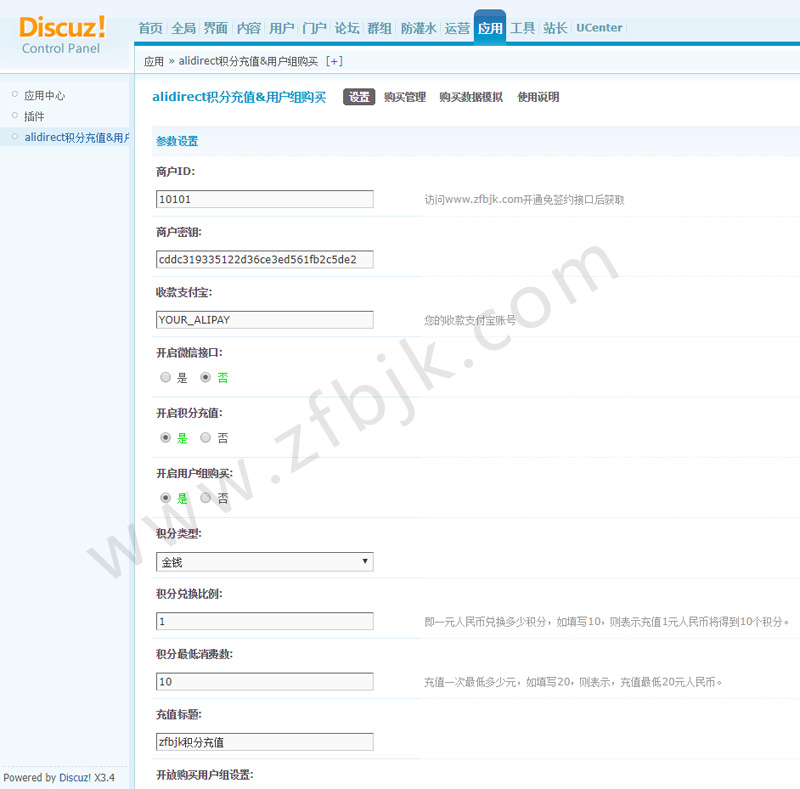Open 插件 in the sidebar

click(x=34, y=116)
